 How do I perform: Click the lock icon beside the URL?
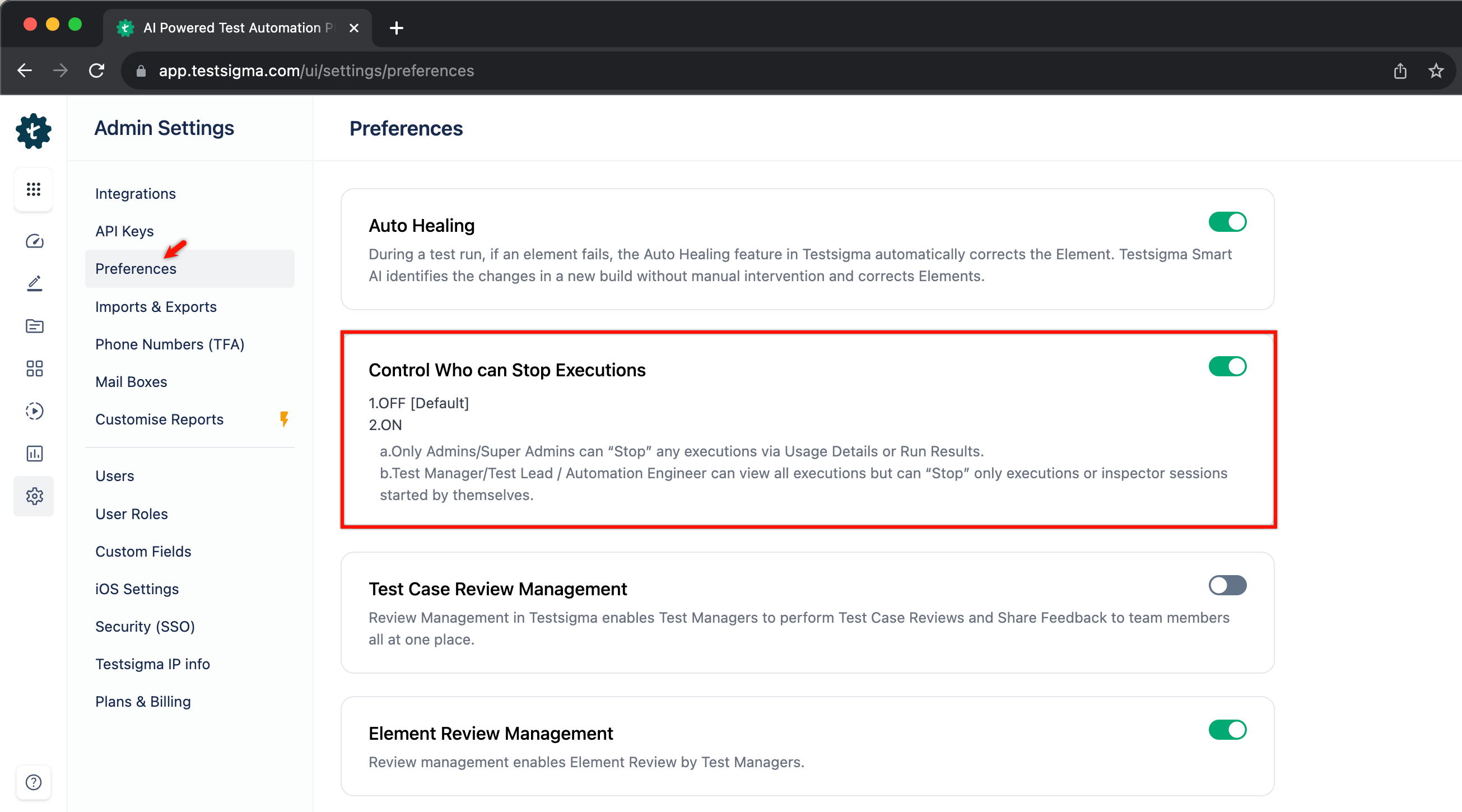point(141,71)
